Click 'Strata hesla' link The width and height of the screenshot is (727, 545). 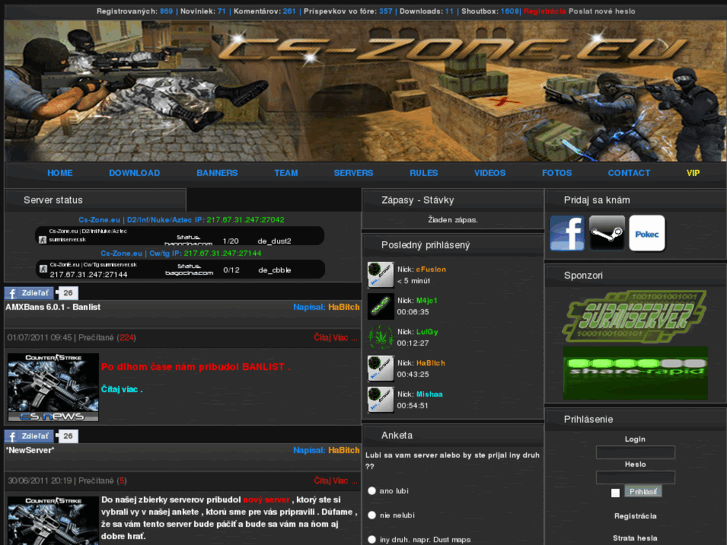click(x=635, y=538)
